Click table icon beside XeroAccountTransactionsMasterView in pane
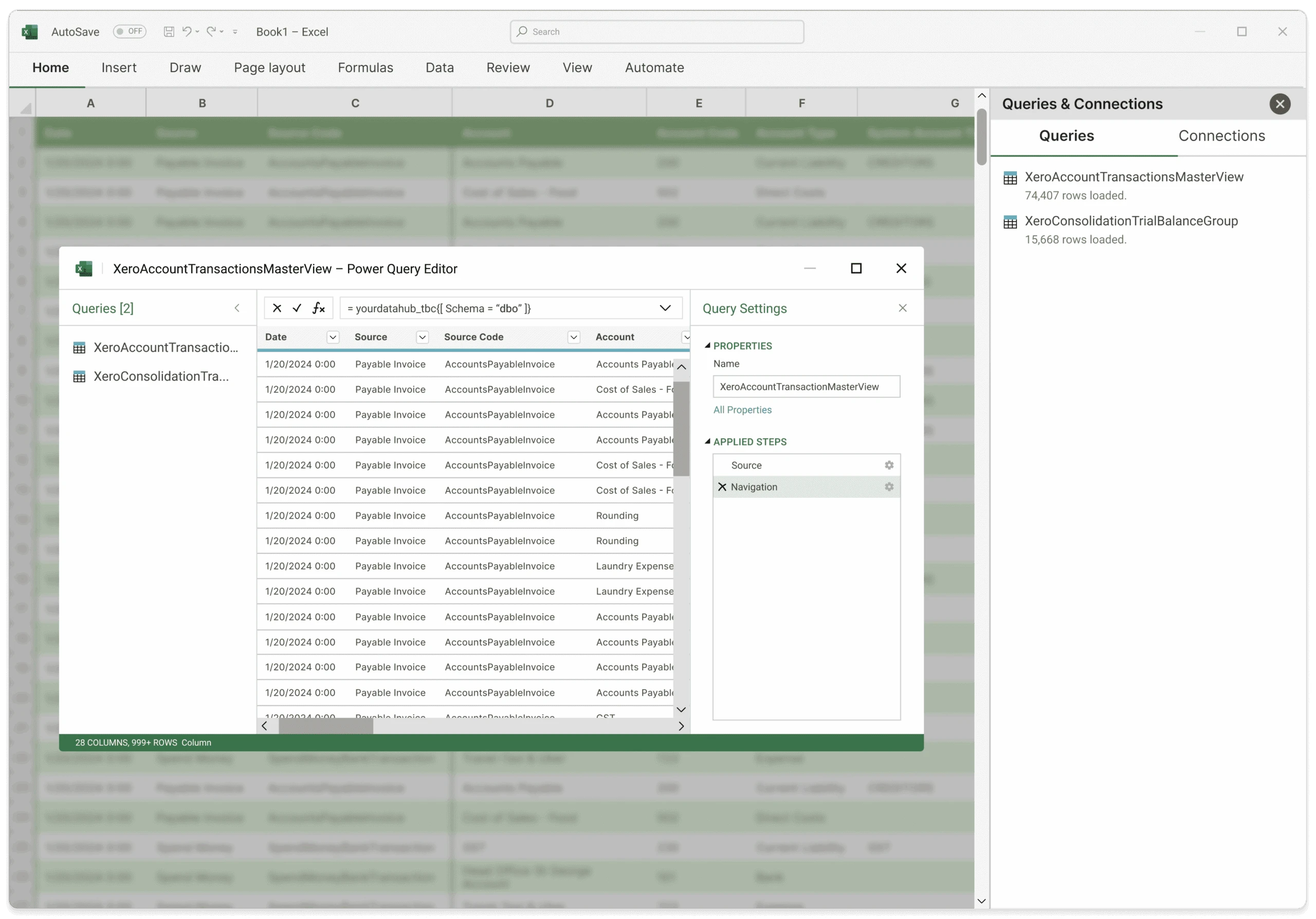The height and width of the screenshot is (919, 1316). 1010,178
